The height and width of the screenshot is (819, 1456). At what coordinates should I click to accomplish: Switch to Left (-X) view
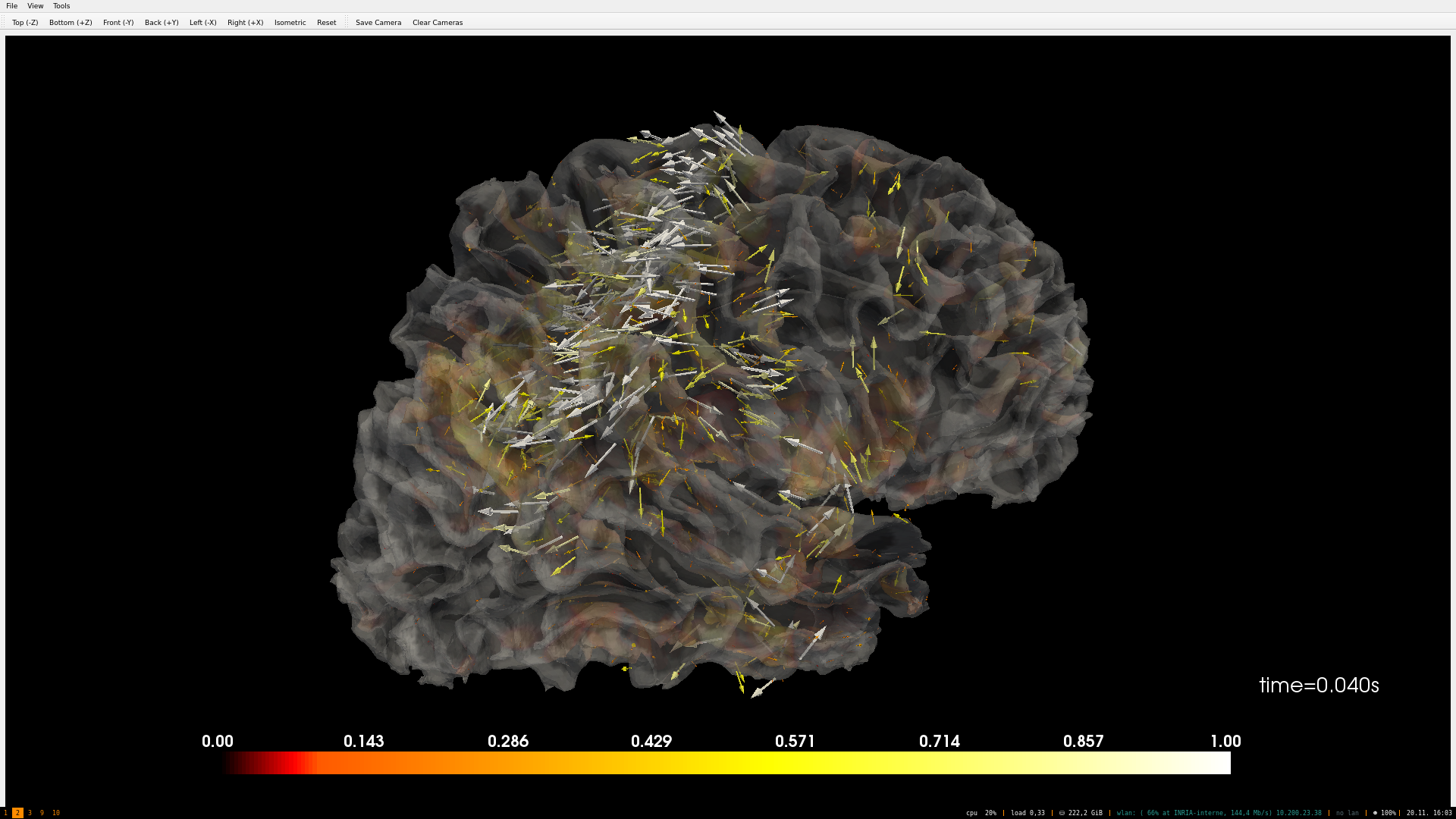pyautogui.click(x=202, y=23)
